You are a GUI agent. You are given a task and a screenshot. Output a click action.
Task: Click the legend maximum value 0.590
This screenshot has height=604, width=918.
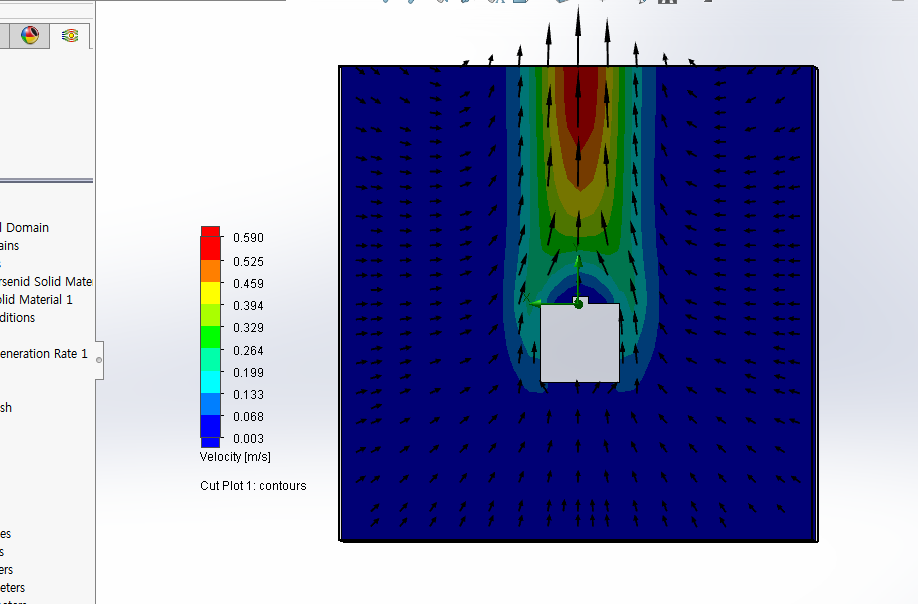[x=248, y=238]
